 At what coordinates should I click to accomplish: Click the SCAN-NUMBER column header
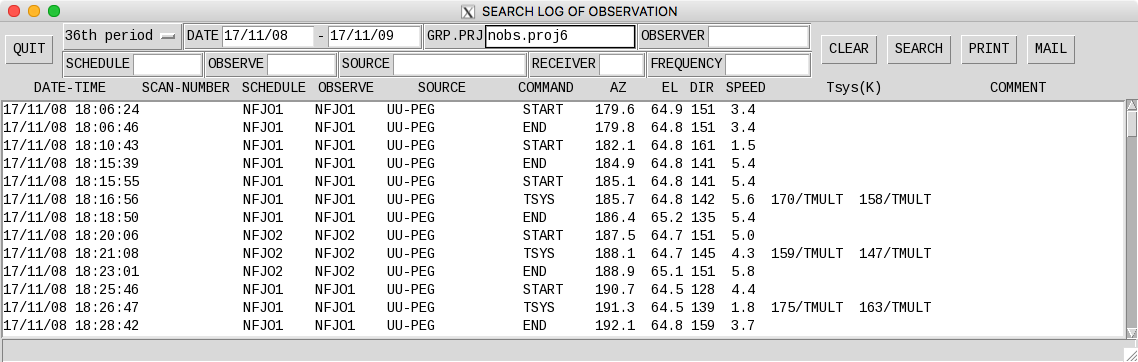point(186,88)
